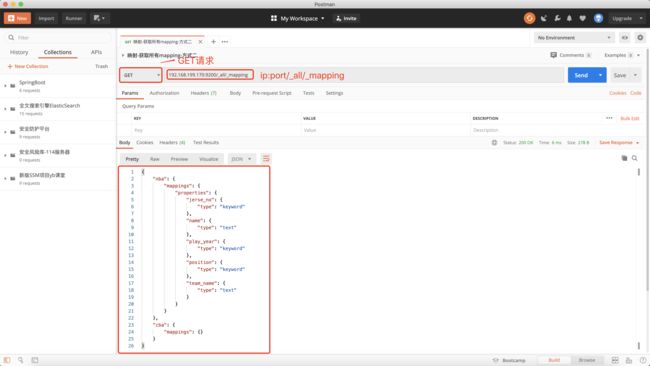650x366 pixels.
Task: Open the Postman console icon
Action: [35, 360]
